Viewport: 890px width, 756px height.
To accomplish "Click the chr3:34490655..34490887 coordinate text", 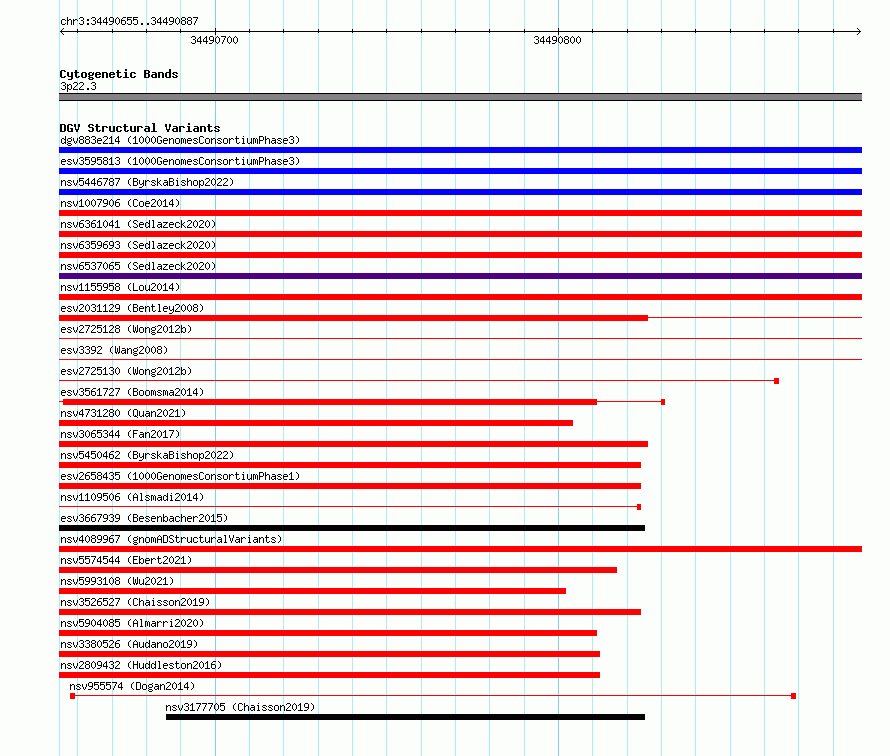I will (129, 21).
